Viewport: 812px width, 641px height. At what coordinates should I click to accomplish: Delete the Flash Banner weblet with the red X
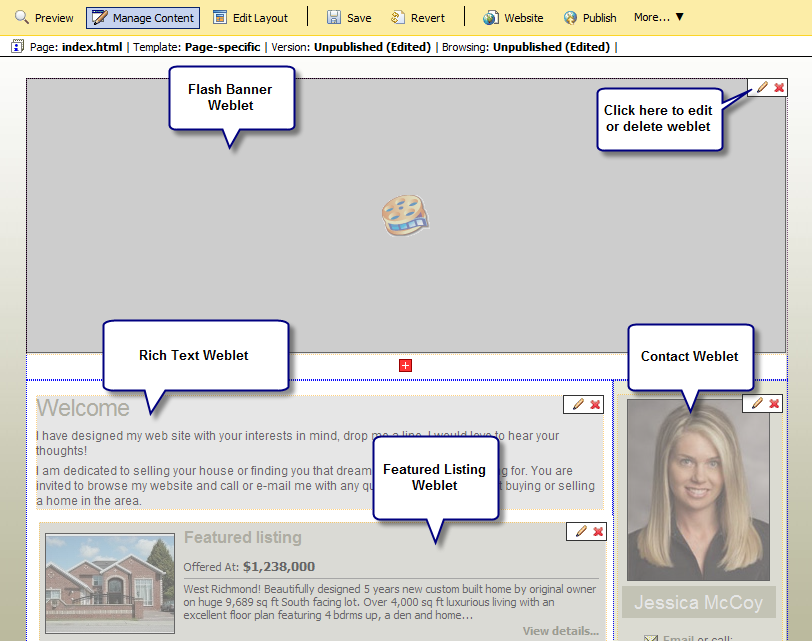[779, 88]
